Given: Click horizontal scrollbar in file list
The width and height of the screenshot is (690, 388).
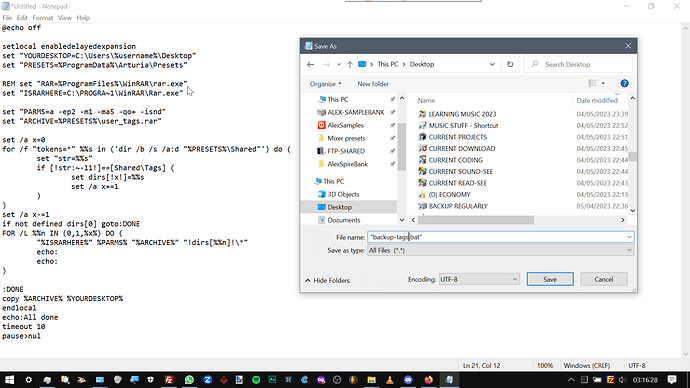Looking at the screenshot, I should coord(476,220).
